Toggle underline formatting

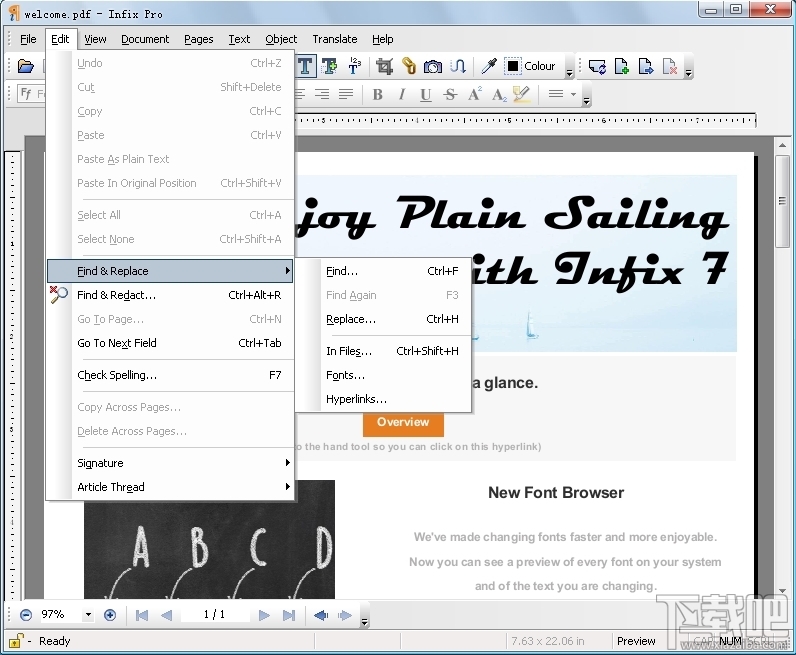click(x=425, y=95)
